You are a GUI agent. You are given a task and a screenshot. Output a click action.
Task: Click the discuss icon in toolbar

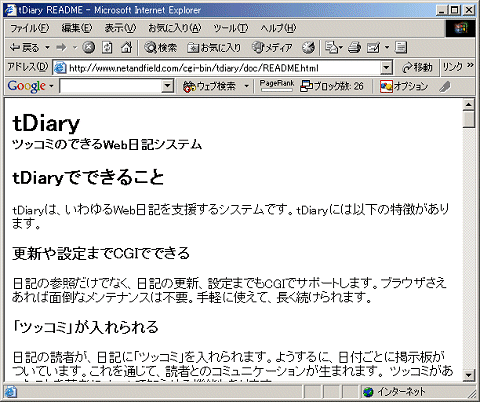401,48
